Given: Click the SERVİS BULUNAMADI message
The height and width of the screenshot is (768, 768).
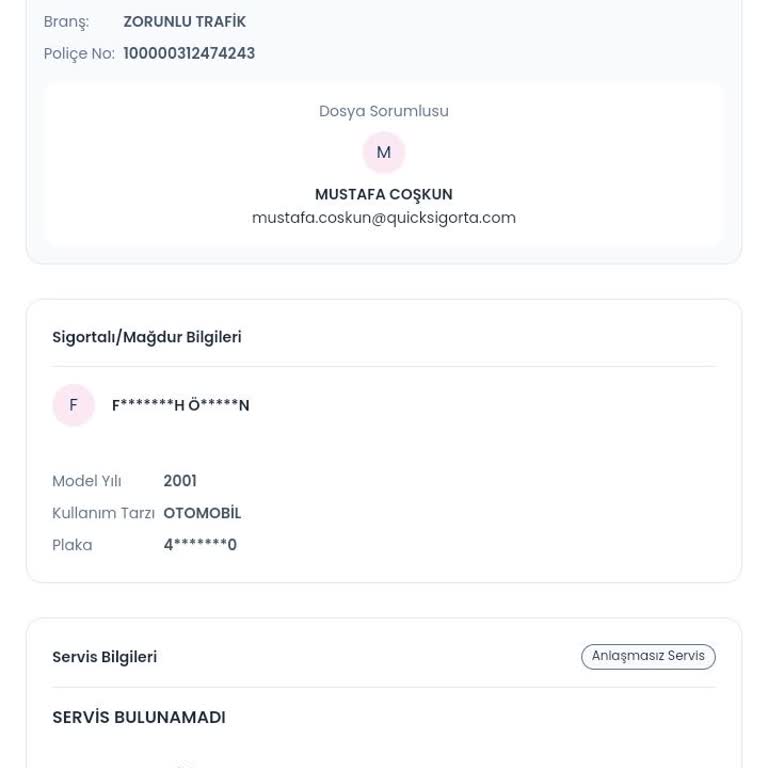Looking at the screenshot, I should tap(139, 717).
